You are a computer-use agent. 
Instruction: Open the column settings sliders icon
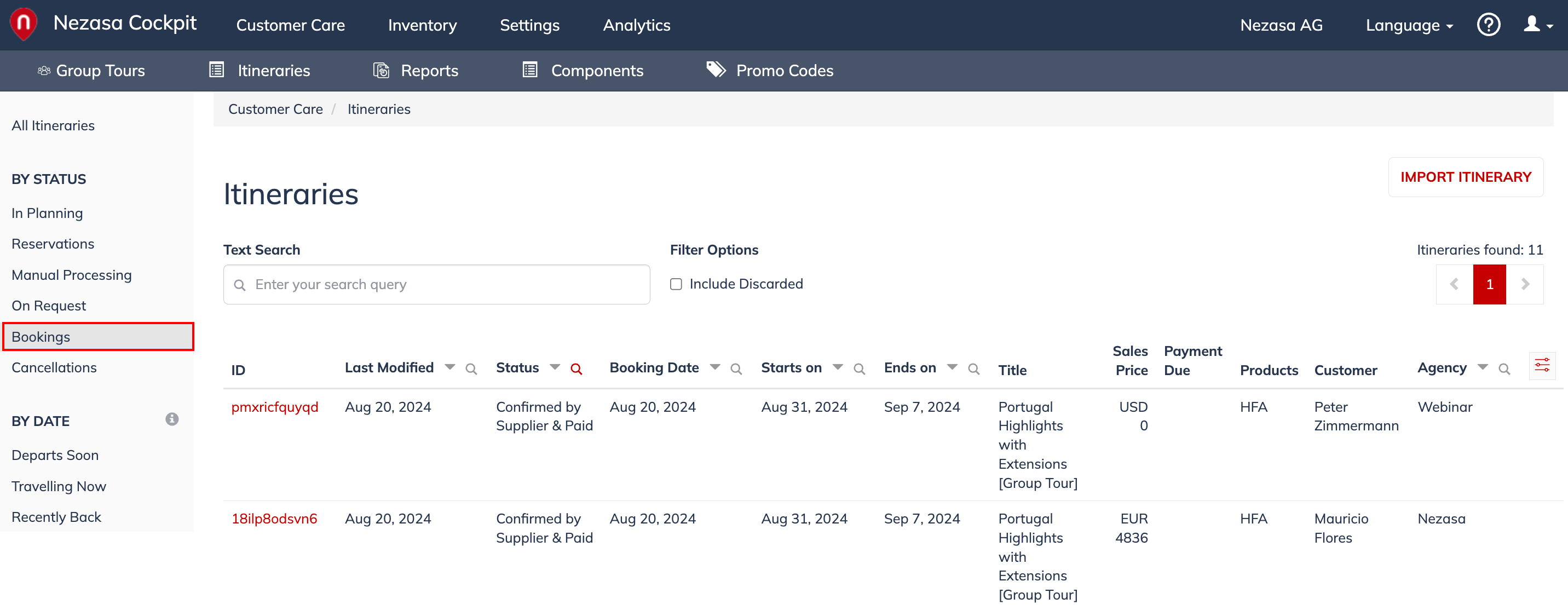click(x=1542, y=365)
